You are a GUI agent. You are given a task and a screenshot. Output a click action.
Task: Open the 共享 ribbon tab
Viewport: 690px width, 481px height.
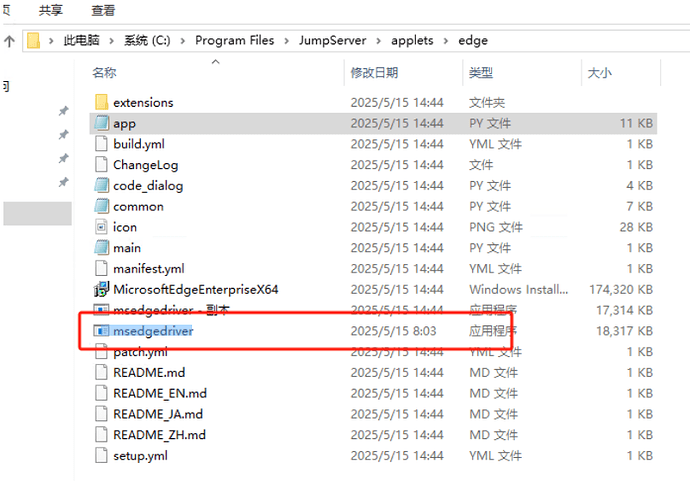51,10
